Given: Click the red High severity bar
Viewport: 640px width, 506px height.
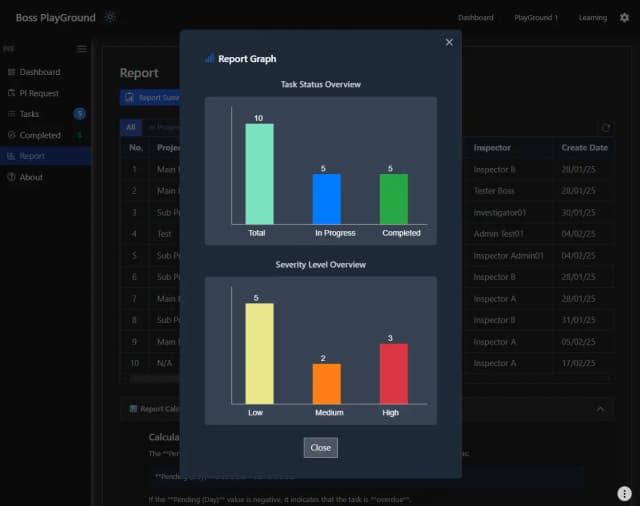Looking at the screenshot, I should pos(393,373).
